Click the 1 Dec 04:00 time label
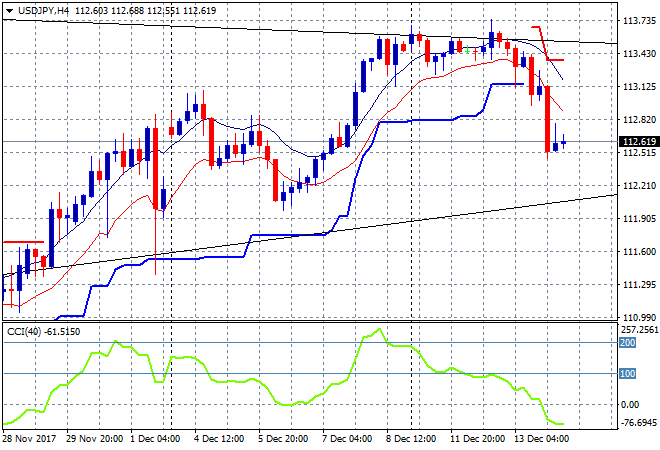The width and height of the screenshot is (660, 450). 155,439
